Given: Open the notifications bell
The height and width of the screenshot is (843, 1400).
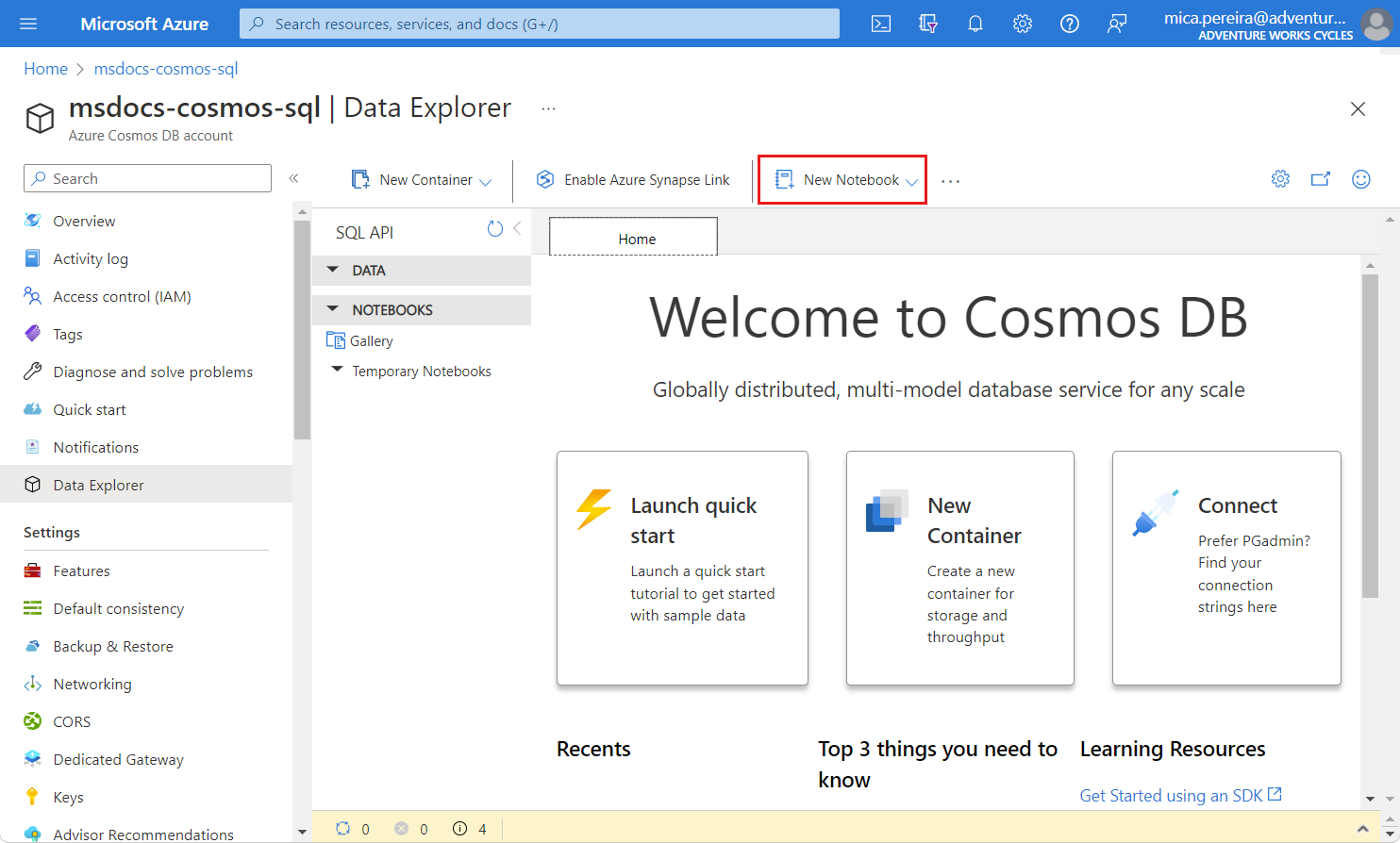Looking at the screenshot, I should click(975, 24).
